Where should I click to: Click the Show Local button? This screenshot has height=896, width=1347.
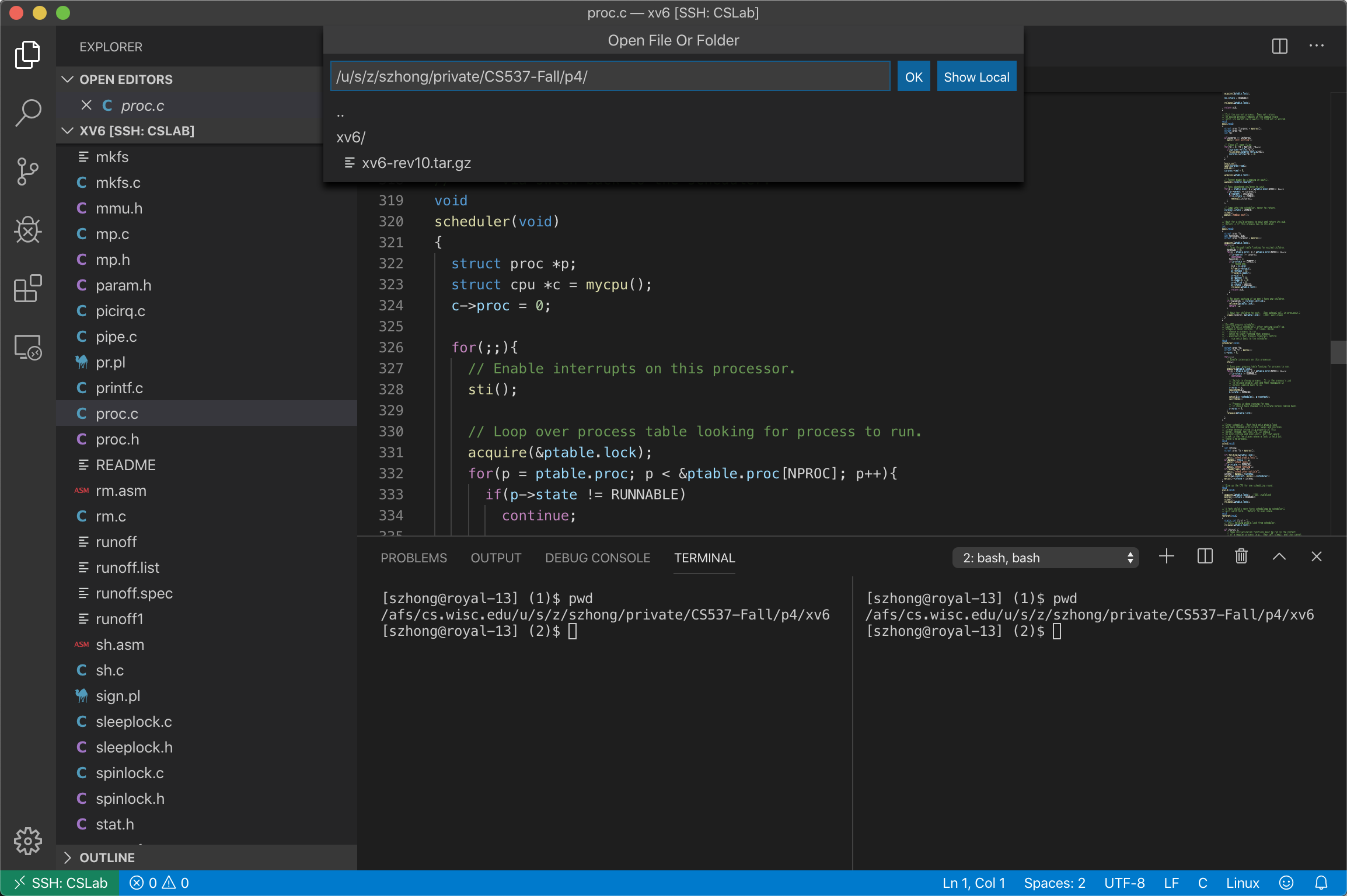click(976, 77)
